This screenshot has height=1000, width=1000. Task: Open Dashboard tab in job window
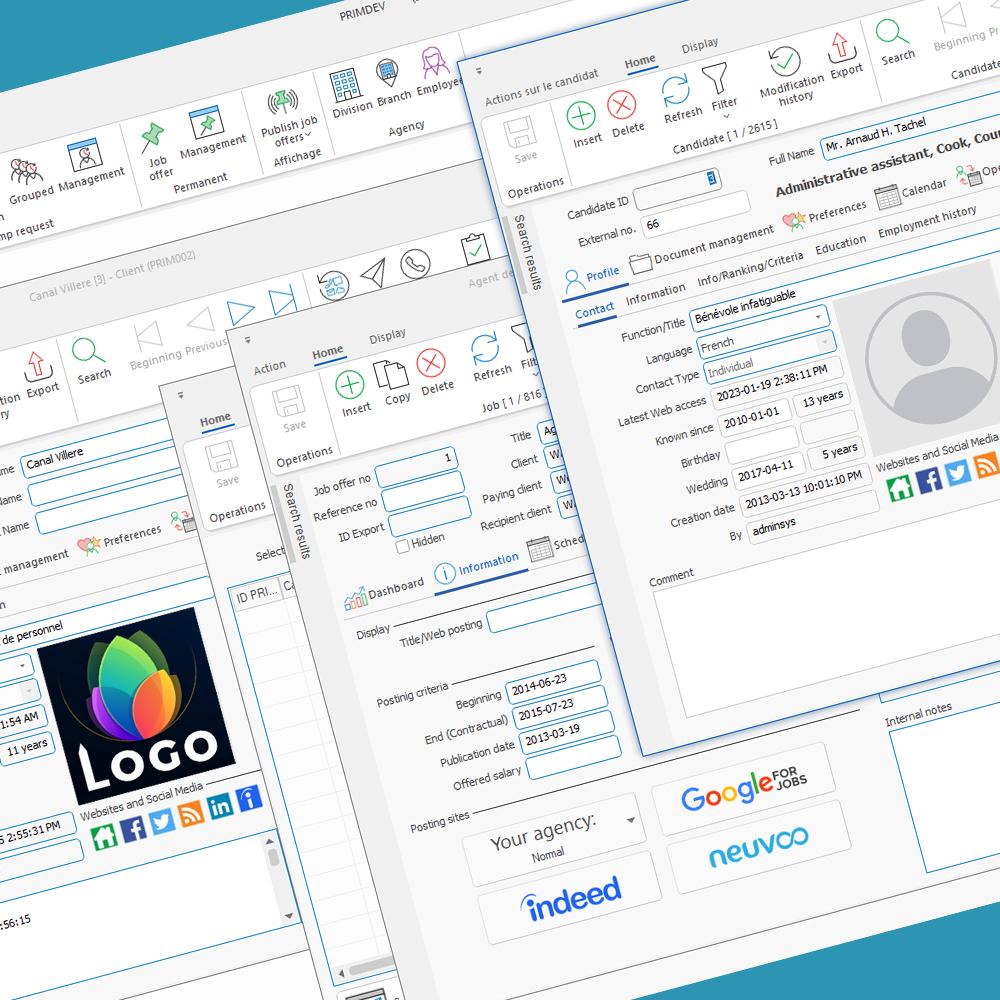coord(384,594)
